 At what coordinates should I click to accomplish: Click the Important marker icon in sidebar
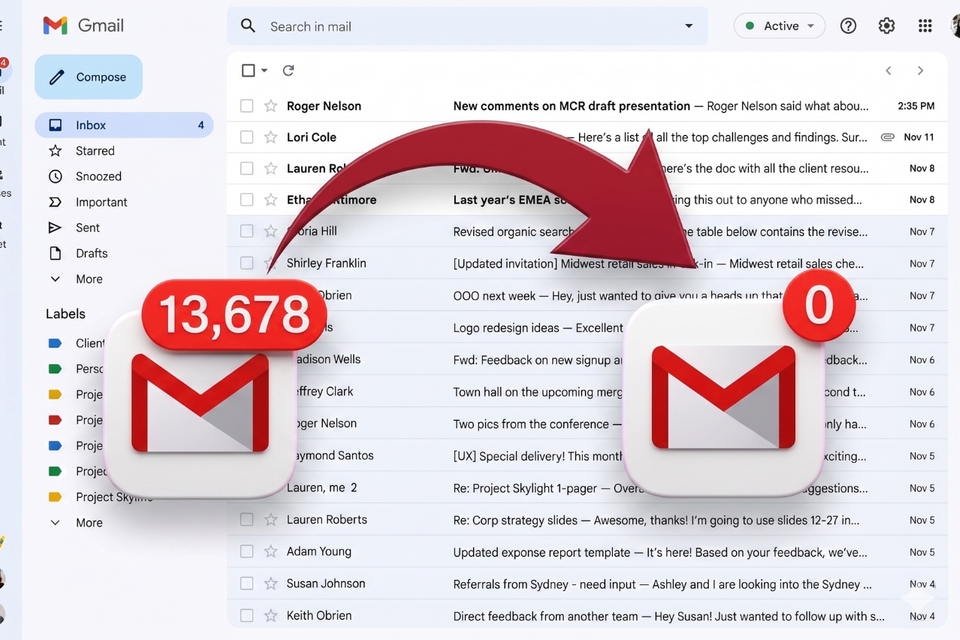(x=55, y=202)
